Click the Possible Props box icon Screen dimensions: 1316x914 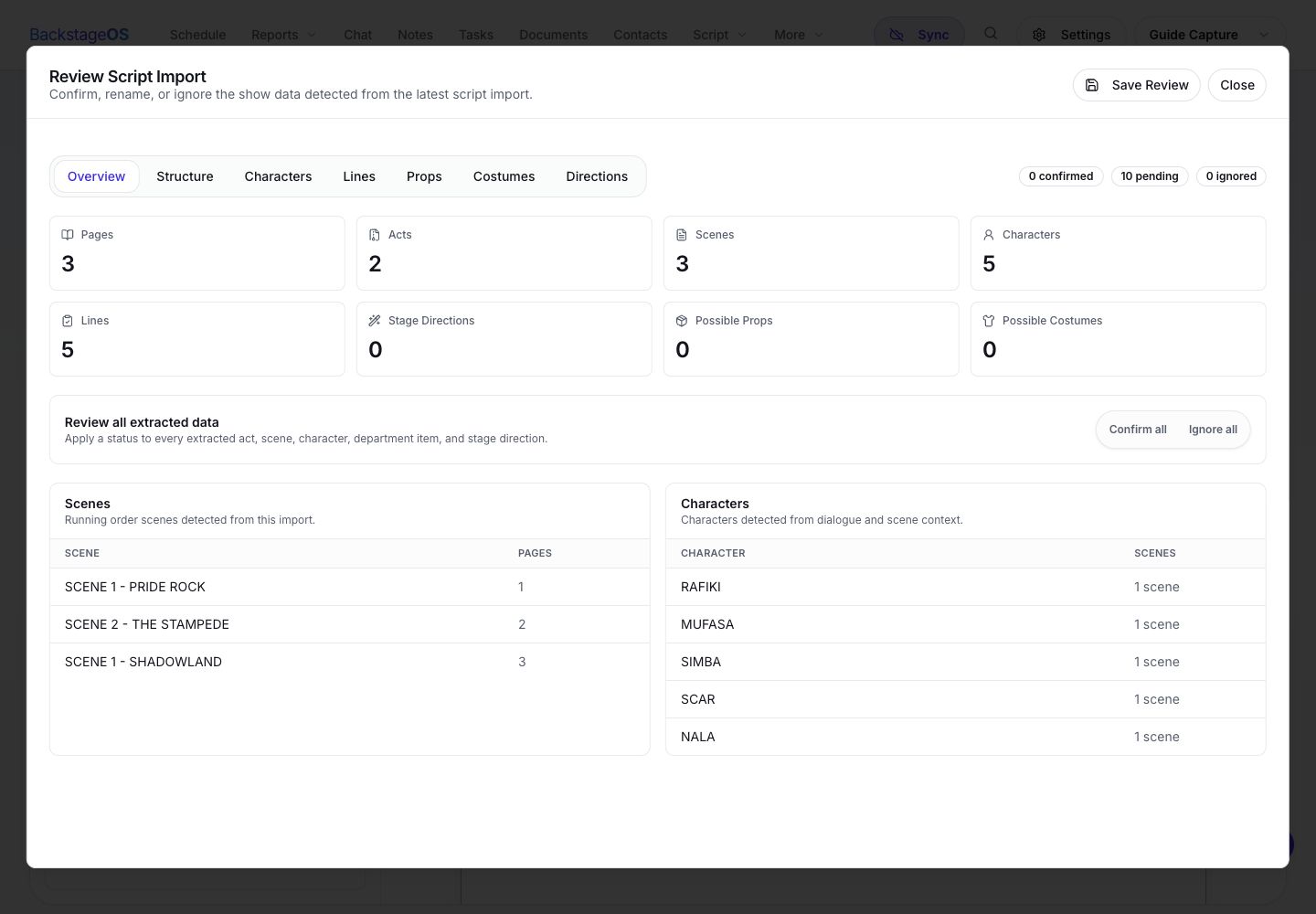[682, 321]
